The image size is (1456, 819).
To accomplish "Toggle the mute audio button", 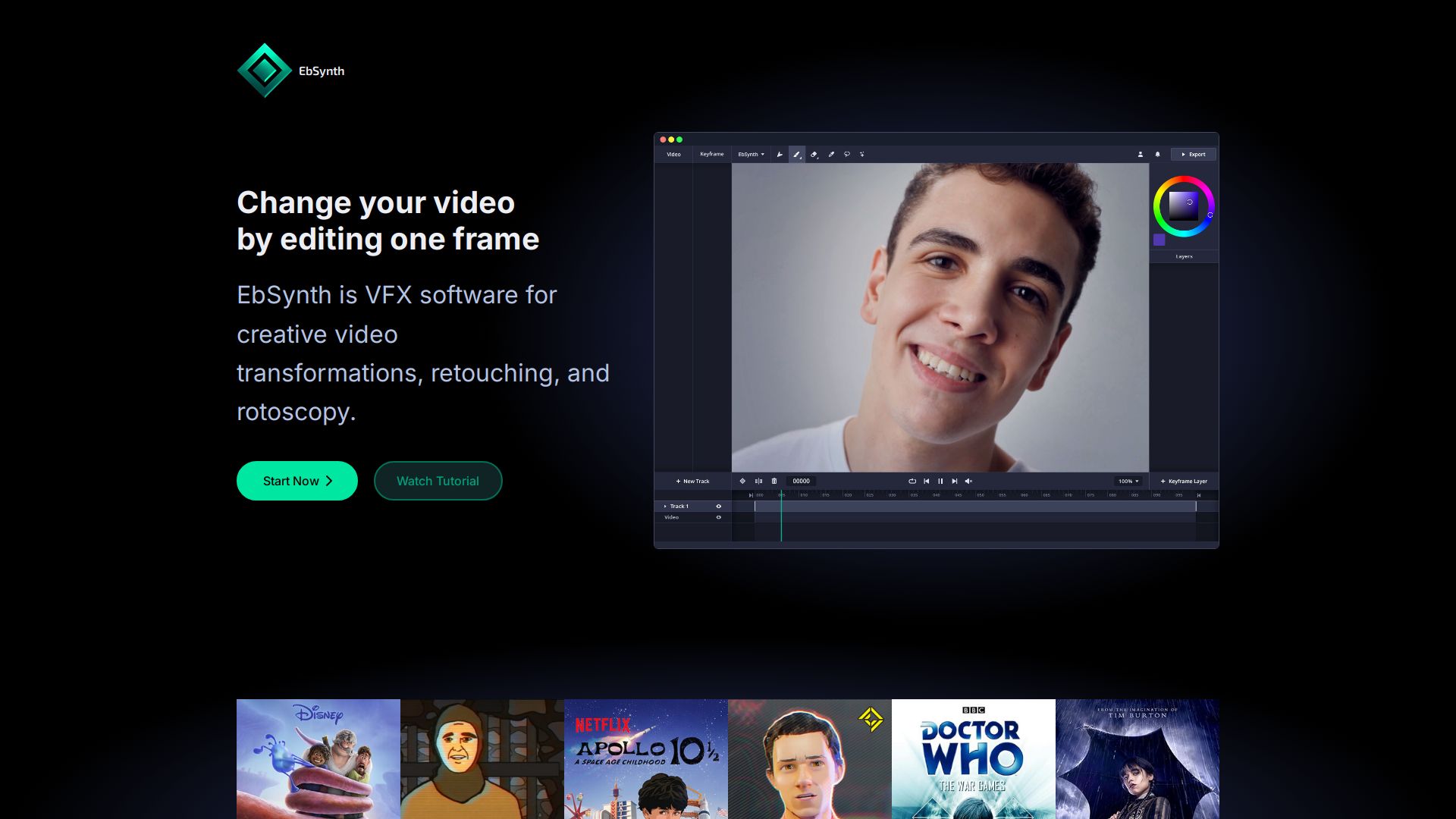I will click(968, 481).
